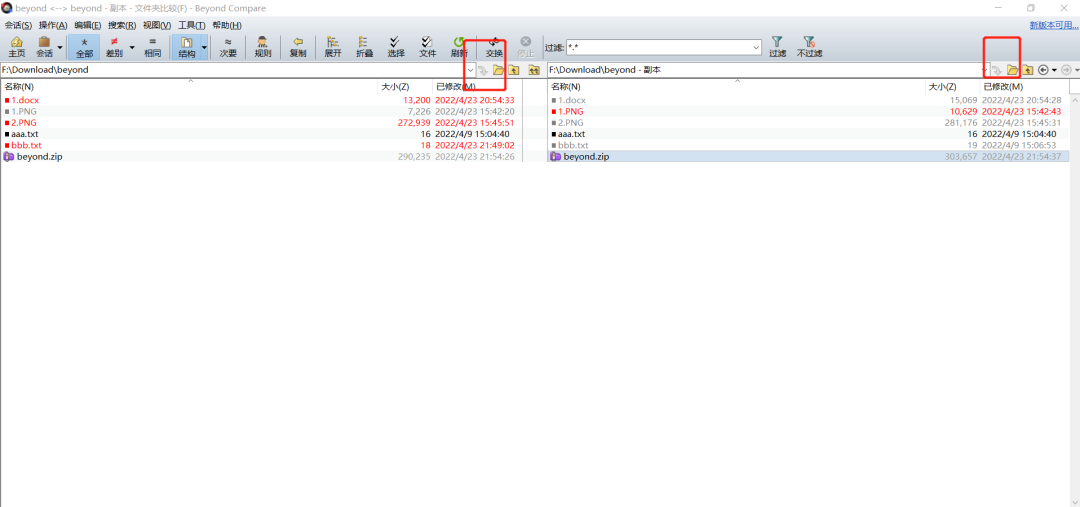
Task: Open left beyond.zip archive icon
Action: coord(9,156)
